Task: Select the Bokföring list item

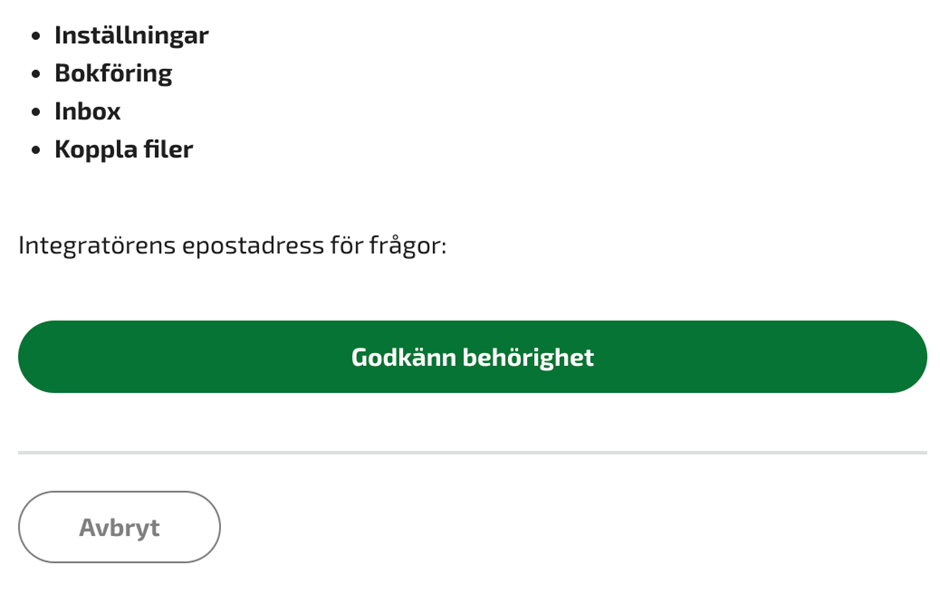Action: pyautogui.click(x=113, y=73)
